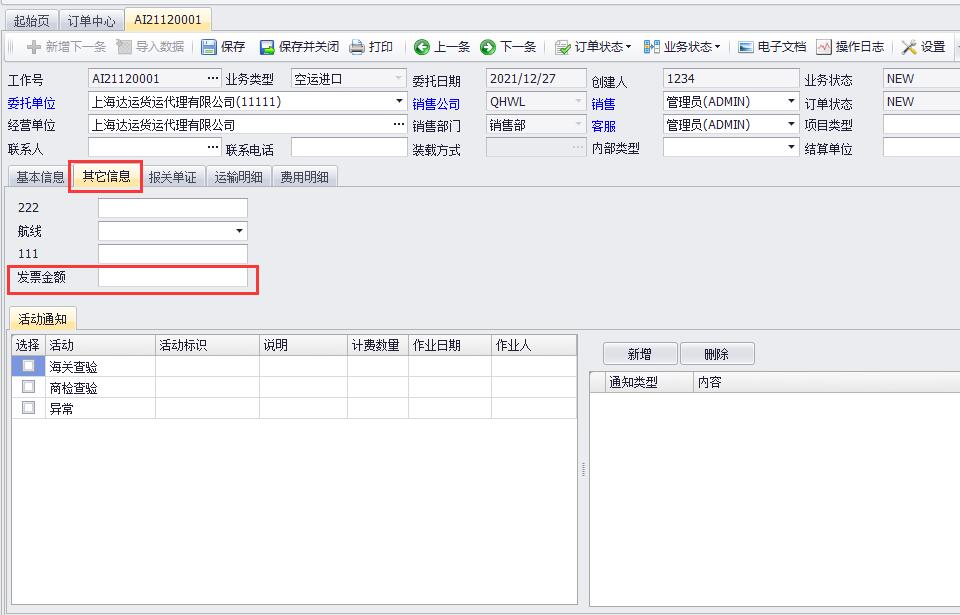Expand the 委托单位 combo box
The image size is (960, 615).
point(400,102)
